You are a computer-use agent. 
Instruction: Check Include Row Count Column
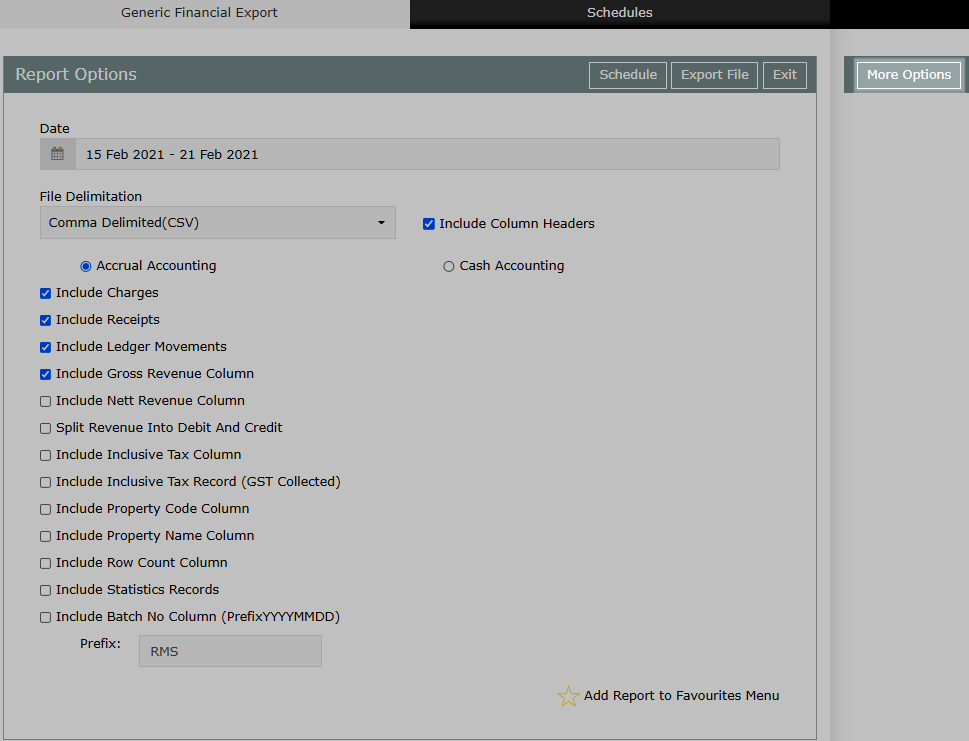(x=45, y=564)
